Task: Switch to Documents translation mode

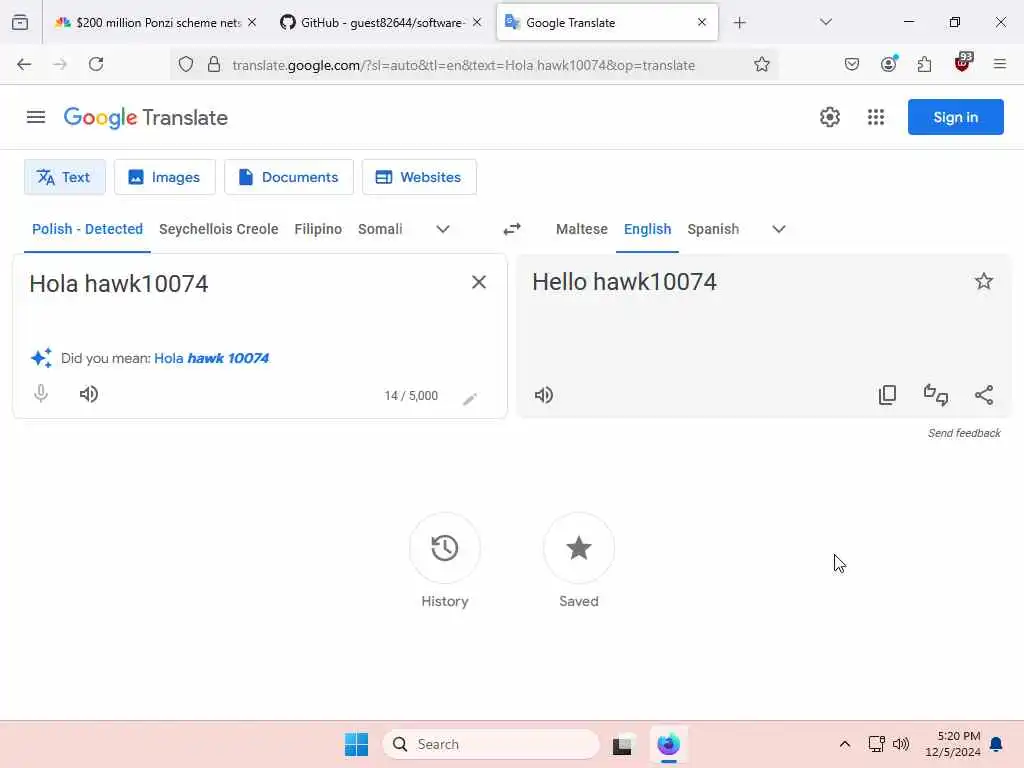Action: click(289, 177)
